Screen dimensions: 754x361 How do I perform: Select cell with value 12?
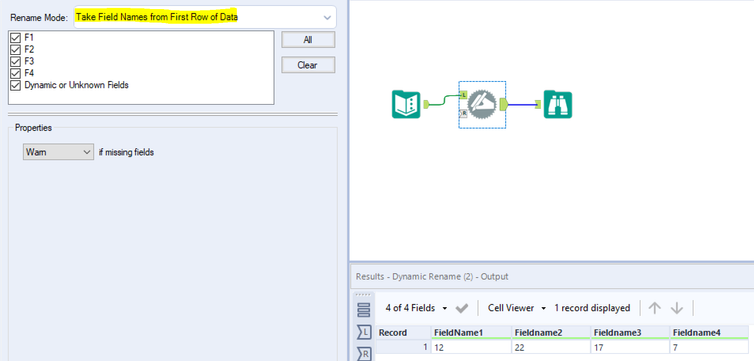471,347
